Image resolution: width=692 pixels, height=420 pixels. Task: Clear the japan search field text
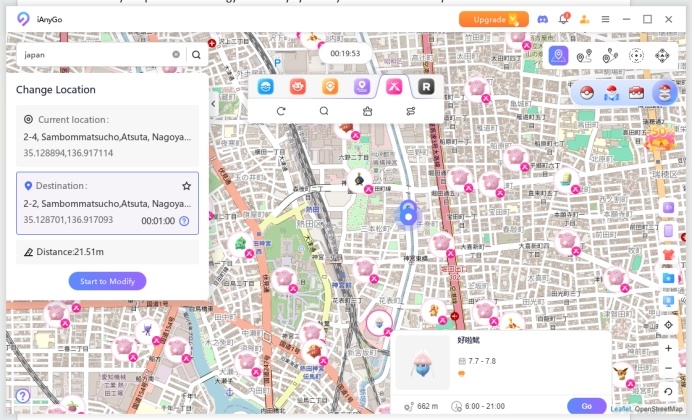point(176,54)
